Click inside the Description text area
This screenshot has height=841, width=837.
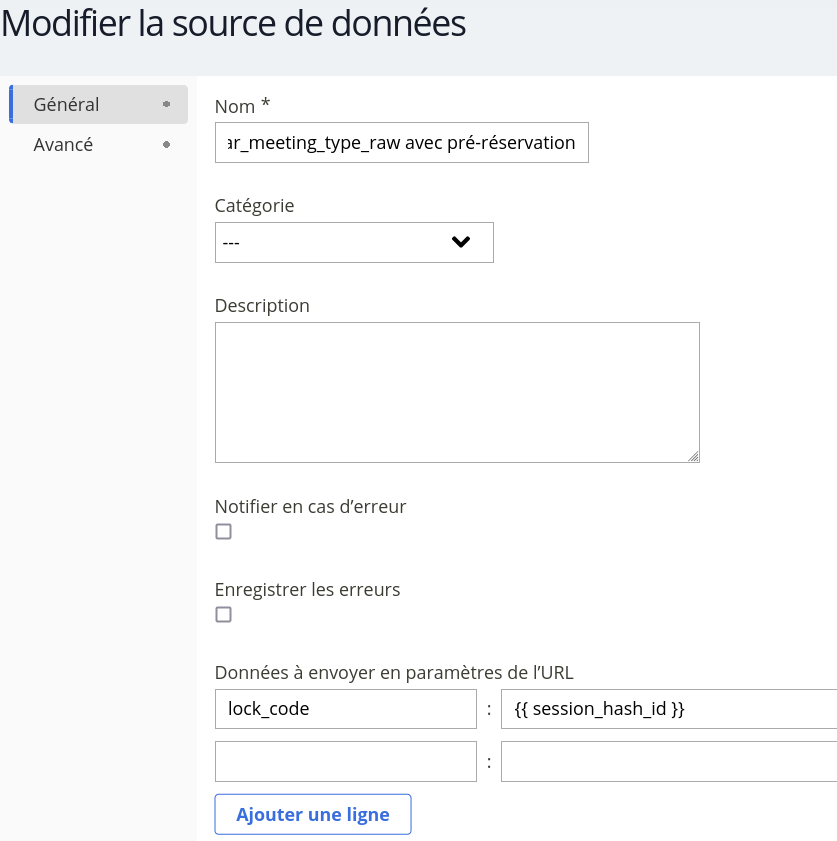coord(457,392)
